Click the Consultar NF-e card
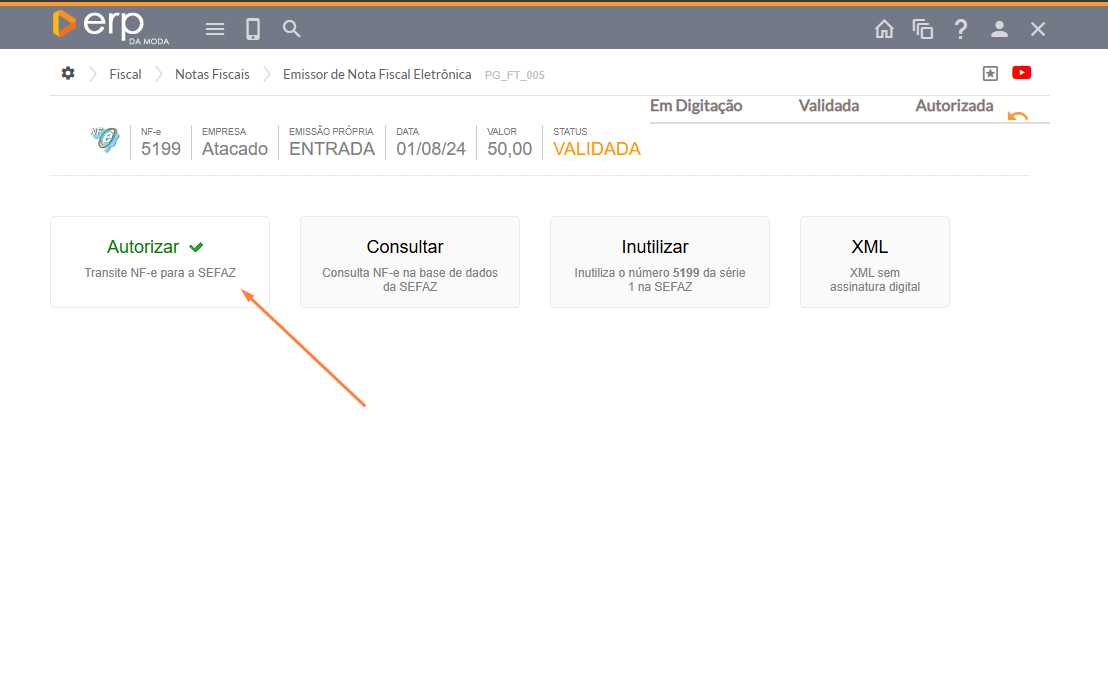This screenshot has height=680, width=1108. point(410,261)
